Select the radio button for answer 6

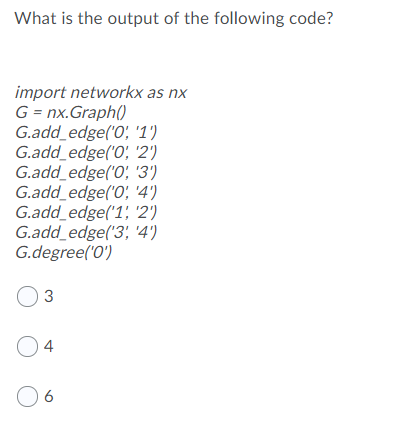point(27,396)
